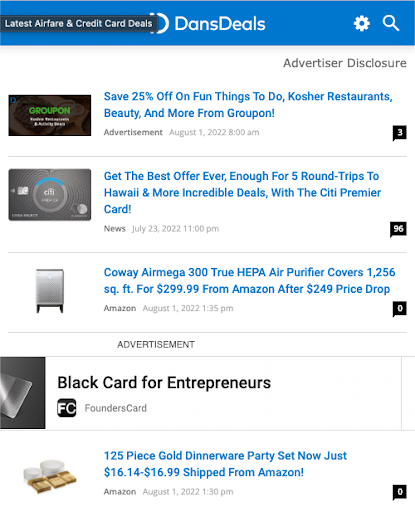Image resolution: width=415 pixels, height=512 pixels.
Task: Open the Coway Airmega air purifier article
Action: (249, 281)
